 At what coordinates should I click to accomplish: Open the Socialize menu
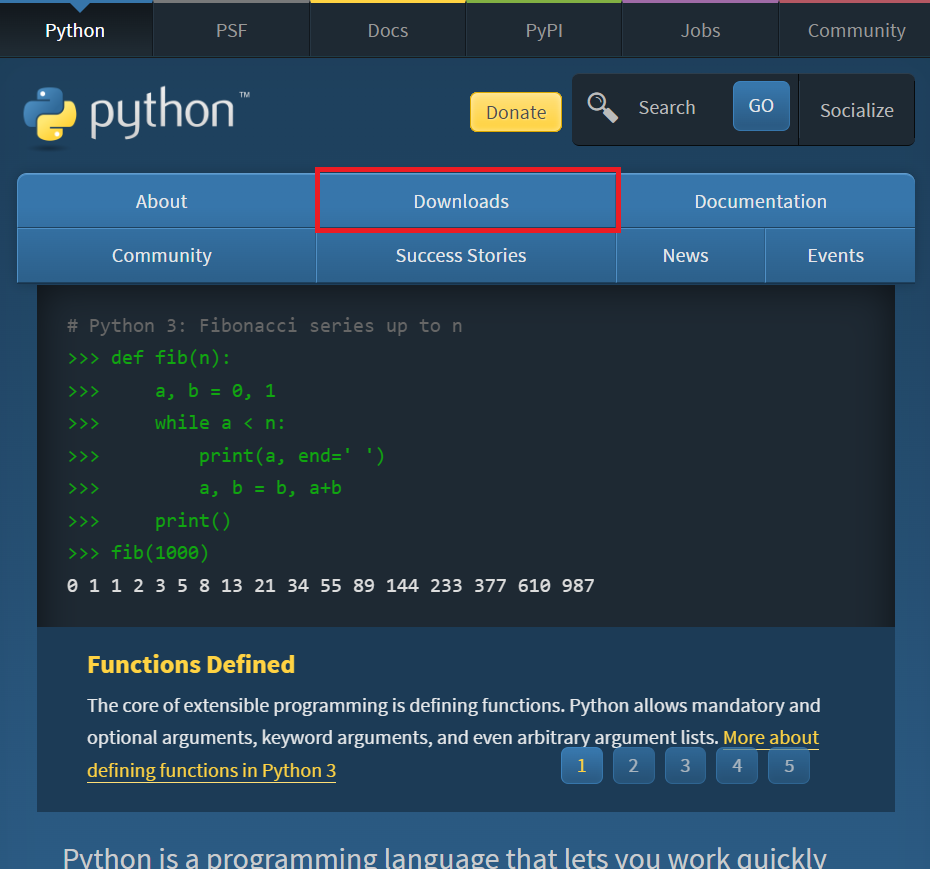point(856,110)
